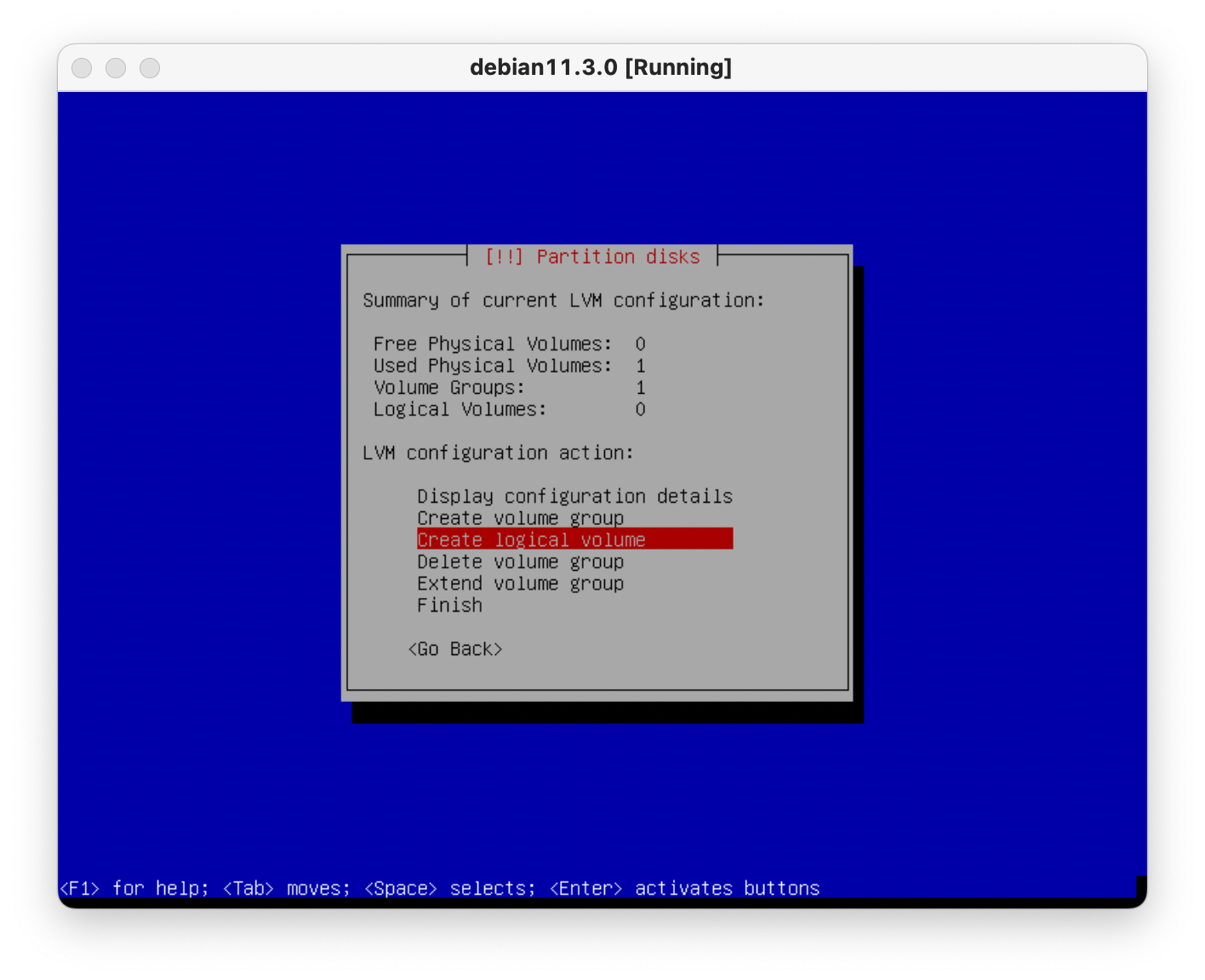This screenshot has width=1205, height=980.
Task: Click the Enter activates buttons hint
Action: coord(684,888)
